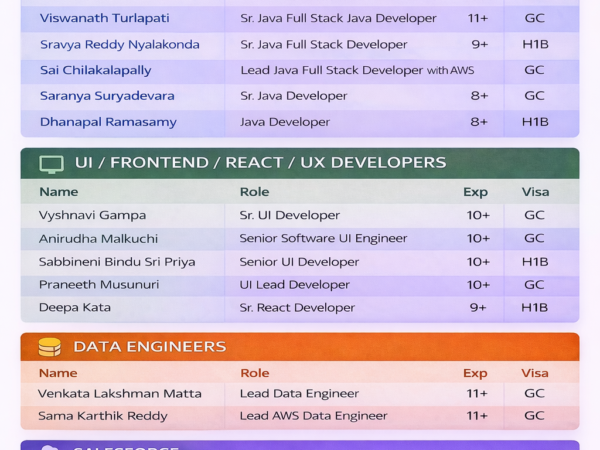Click the monitor icon in UI/Frontend header

(51, 164)
